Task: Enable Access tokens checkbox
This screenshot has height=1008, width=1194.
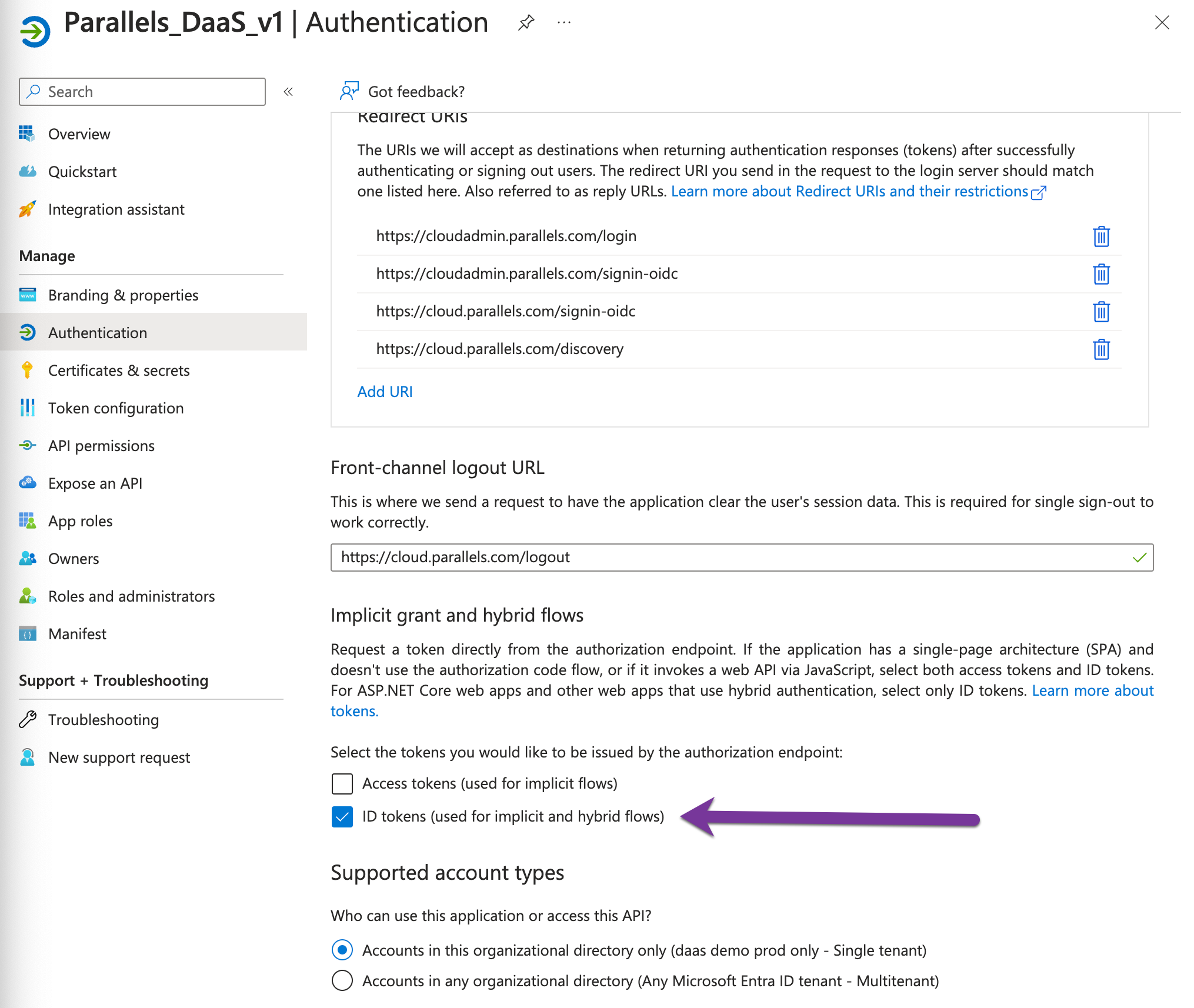Action: [x=342, y=783]
